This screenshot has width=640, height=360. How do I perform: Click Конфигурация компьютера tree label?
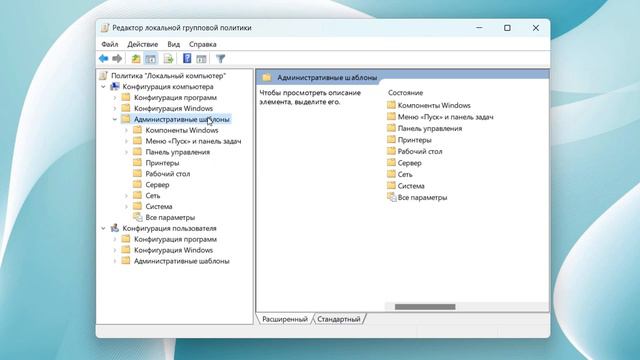point(168,87)
